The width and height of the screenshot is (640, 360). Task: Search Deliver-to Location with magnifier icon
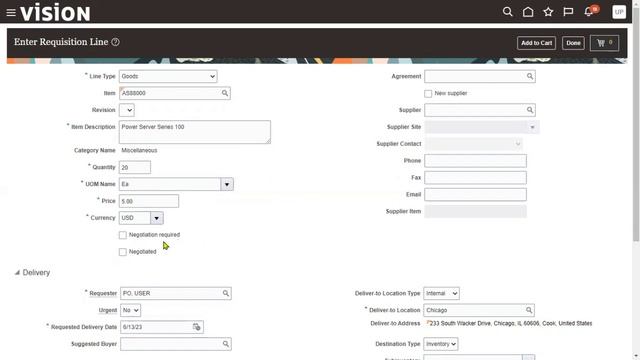529,310
